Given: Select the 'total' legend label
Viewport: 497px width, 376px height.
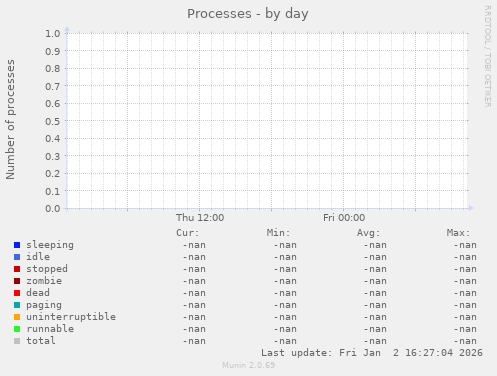Looking at the screenshot, I should click(41, 341).
